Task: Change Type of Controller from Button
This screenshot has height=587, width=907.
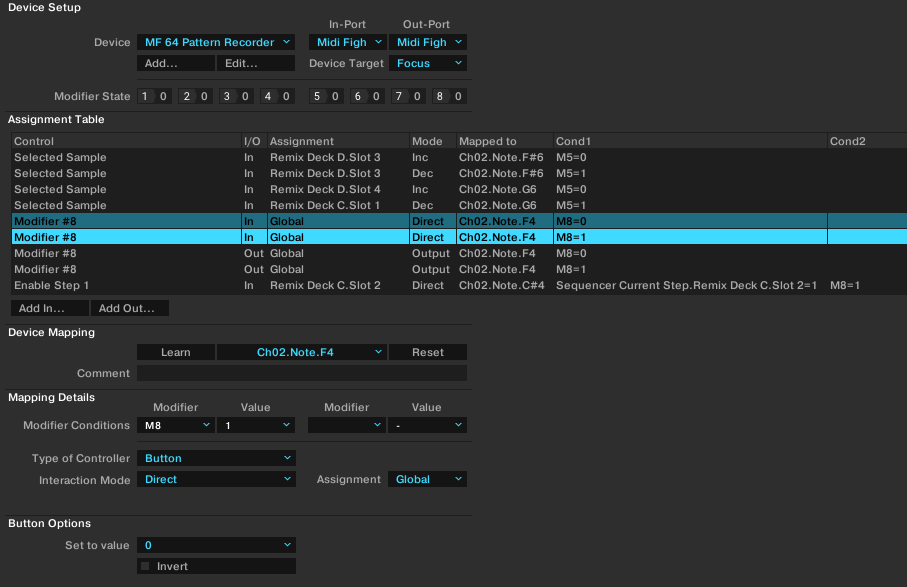Action: click(x=216, y=458)
